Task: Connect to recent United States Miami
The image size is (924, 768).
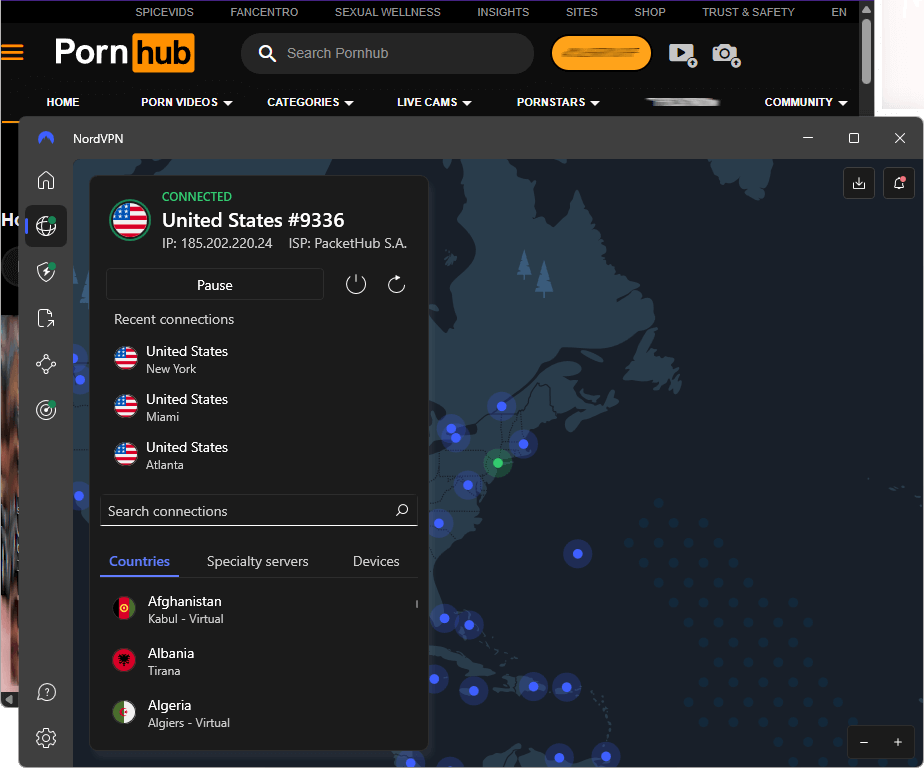Action: pos(259,407)
